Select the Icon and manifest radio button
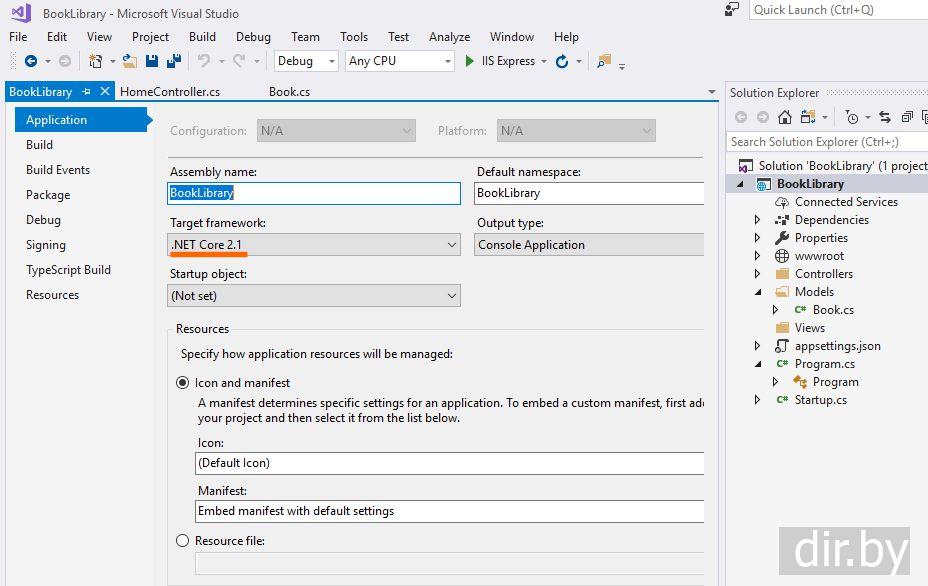928x586 pixels. (182, 383)
